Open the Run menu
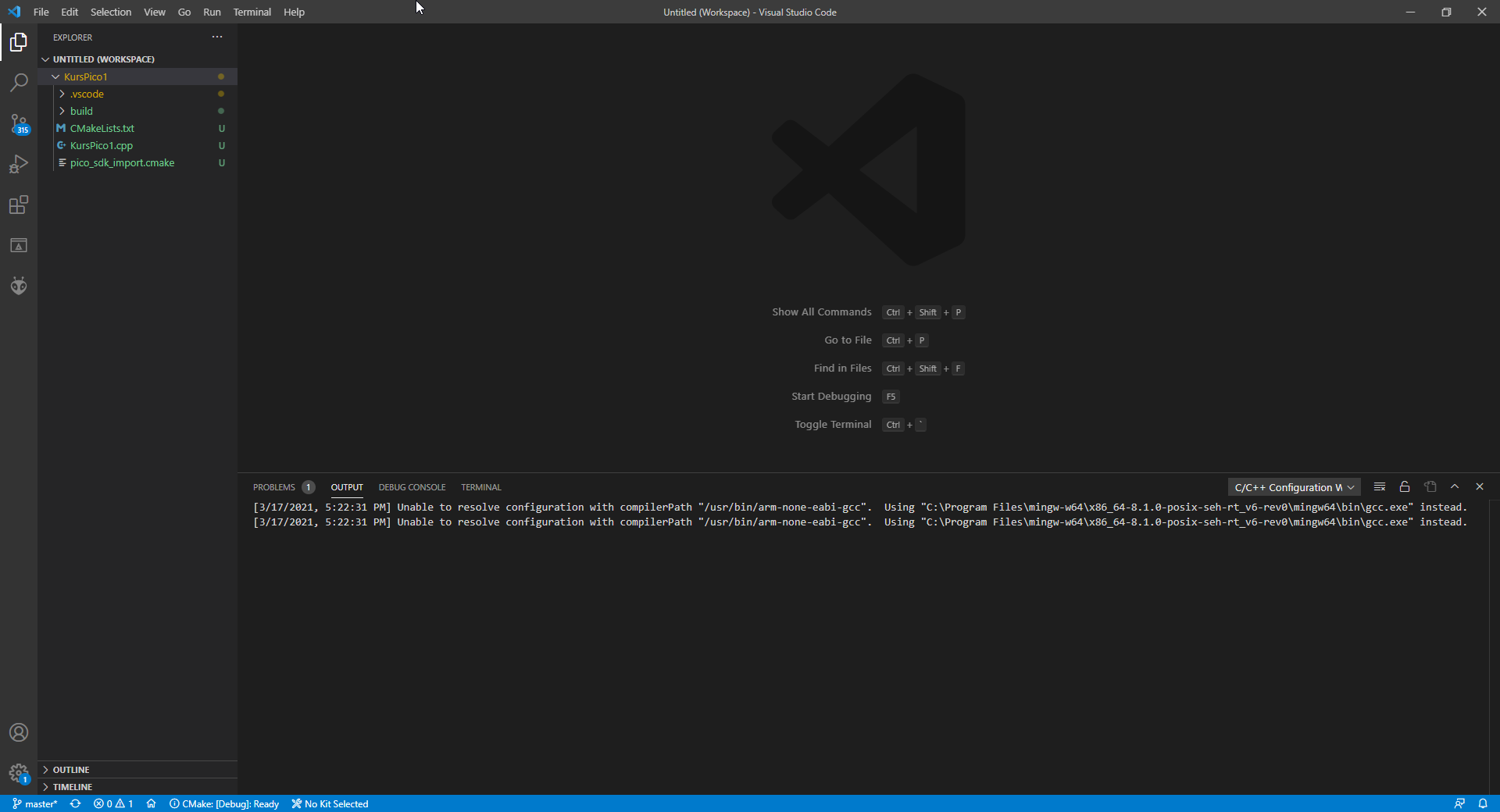Viewport: 1500px width, 812px height. [x=212, y=12]
